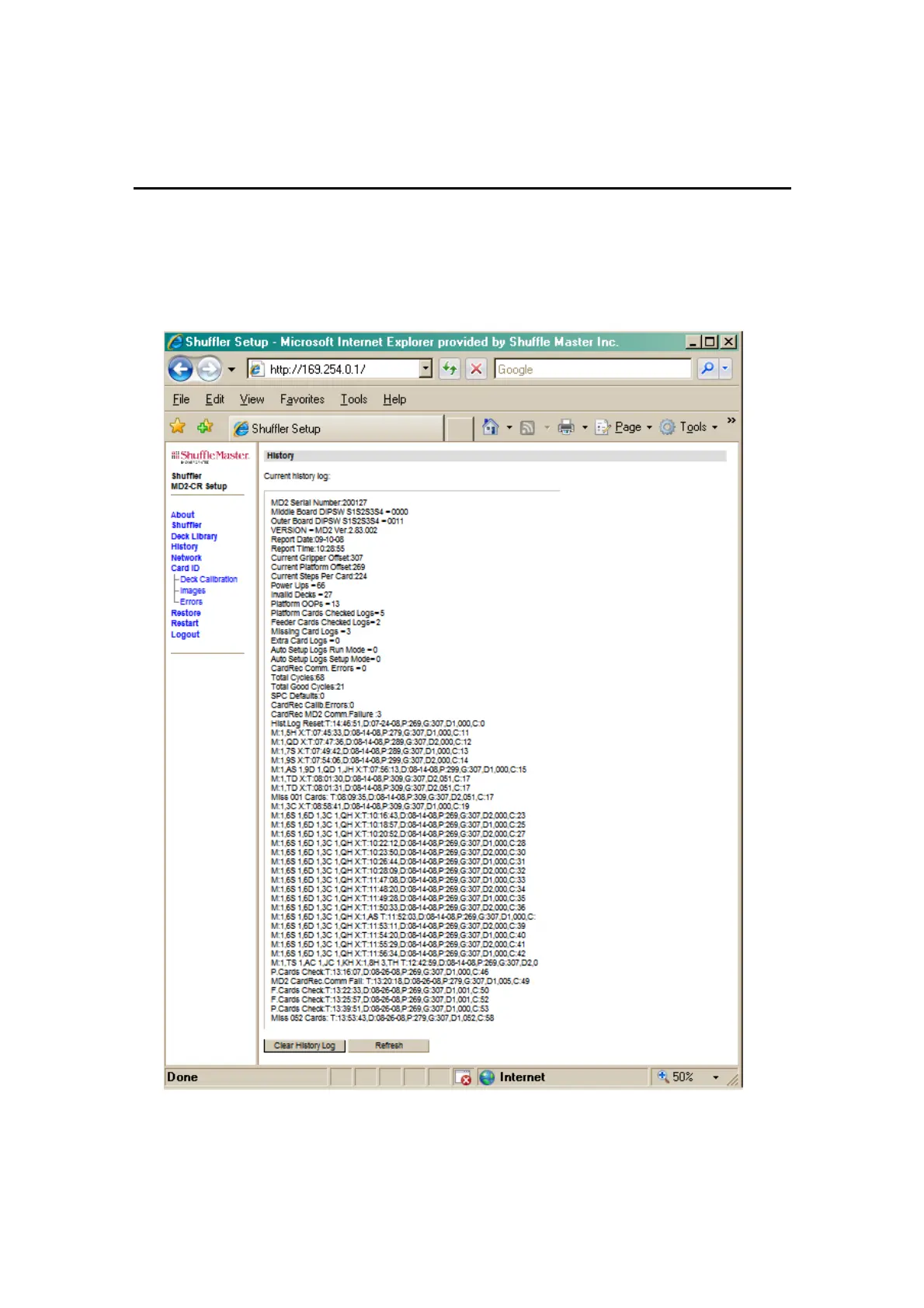The image size is (924, 1308).
Task: Open Favorites Center star icon
Action: coord(178,426)
